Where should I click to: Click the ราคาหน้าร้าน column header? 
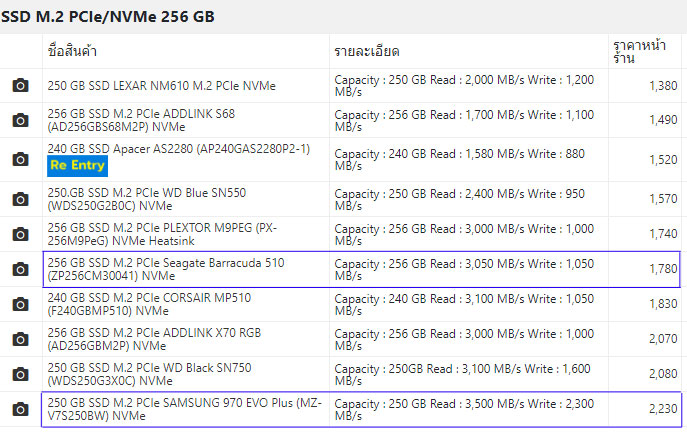(639, 51)
